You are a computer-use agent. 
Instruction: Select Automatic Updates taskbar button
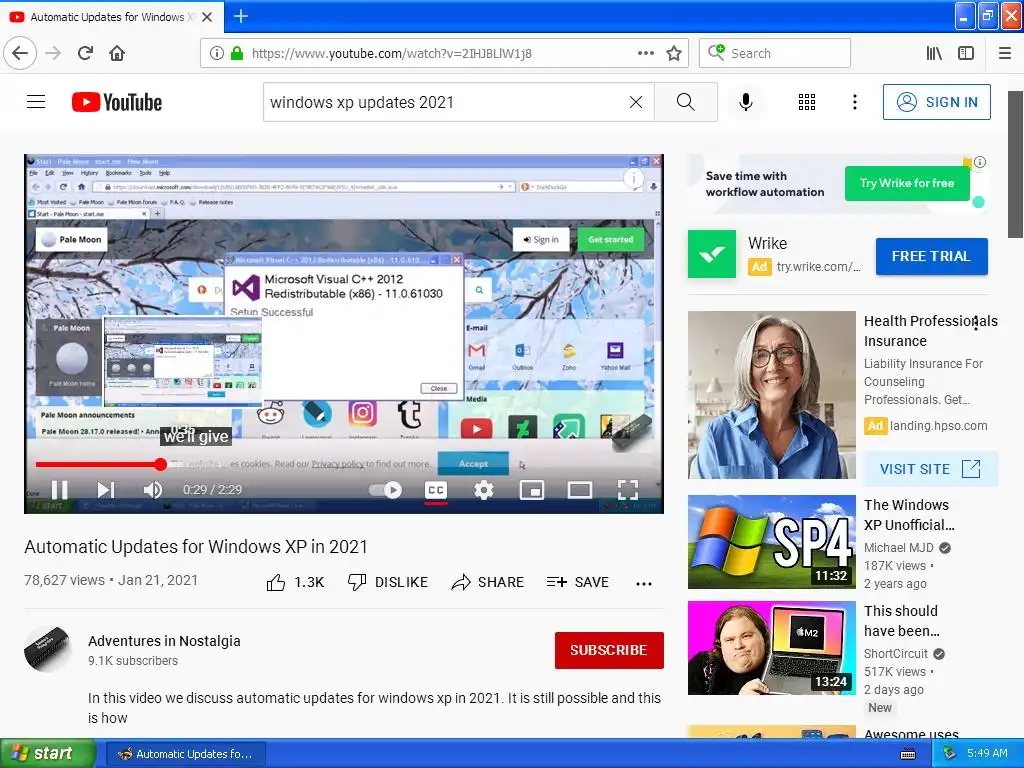pos(185,754)
